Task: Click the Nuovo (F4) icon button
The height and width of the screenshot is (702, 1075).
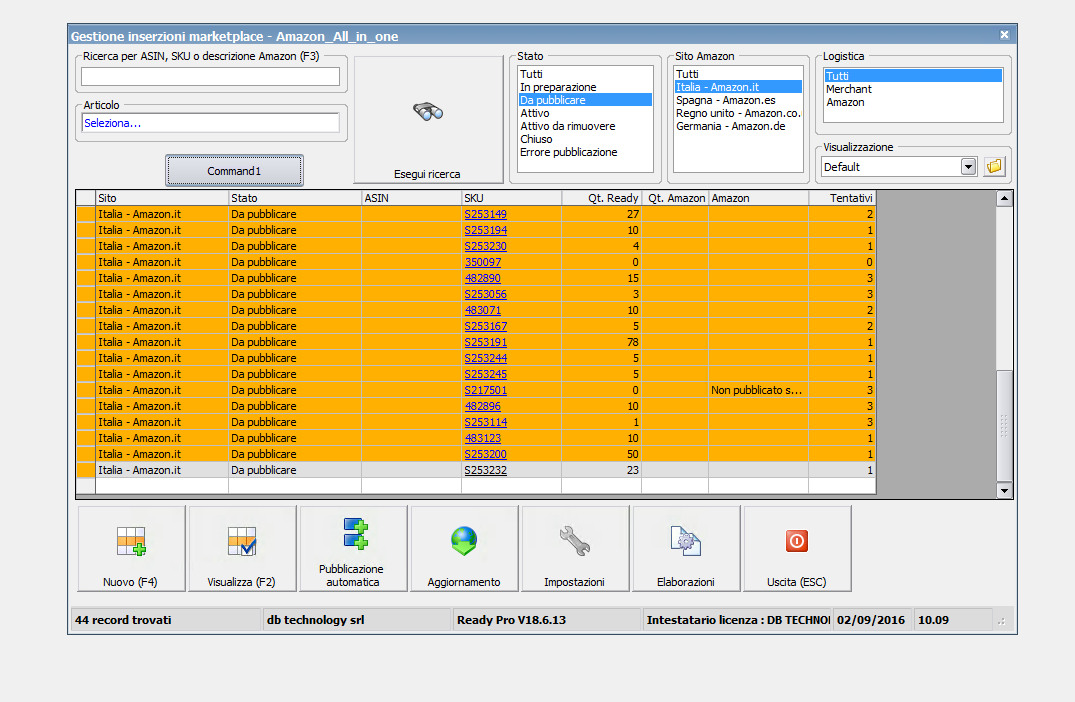Action: (x=131, y=547)
